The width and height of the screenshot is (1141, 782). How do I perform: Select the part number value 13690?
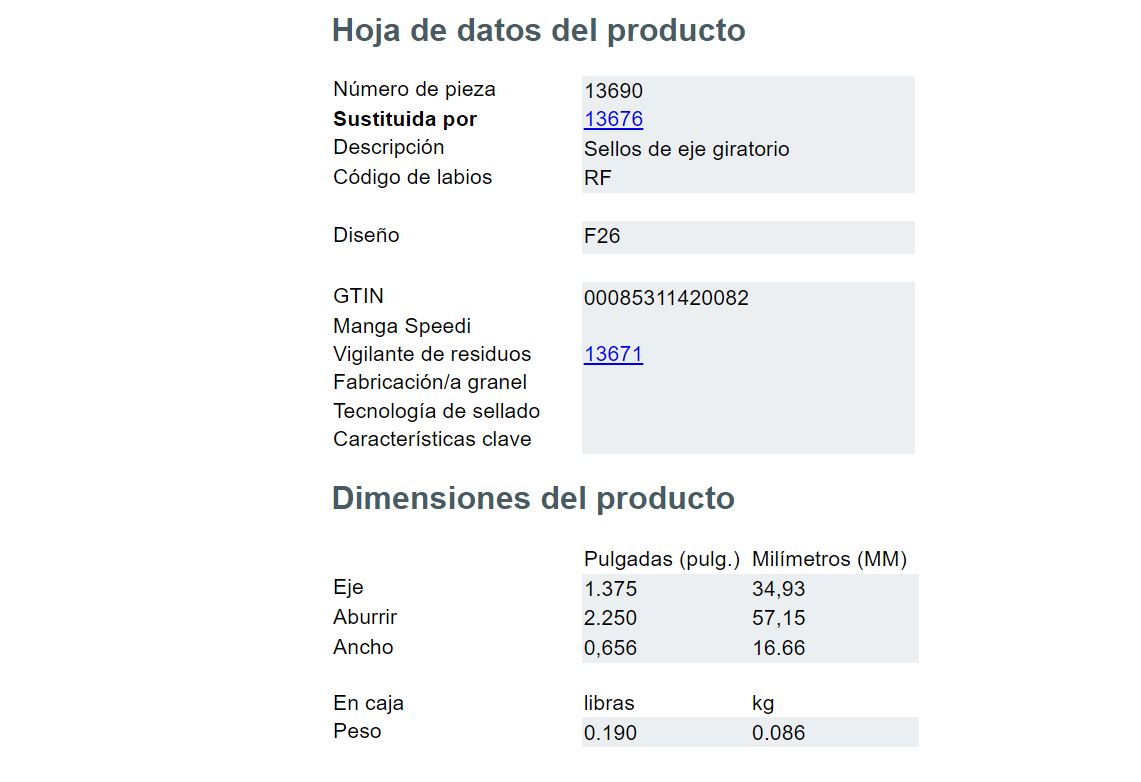[613, 91]
